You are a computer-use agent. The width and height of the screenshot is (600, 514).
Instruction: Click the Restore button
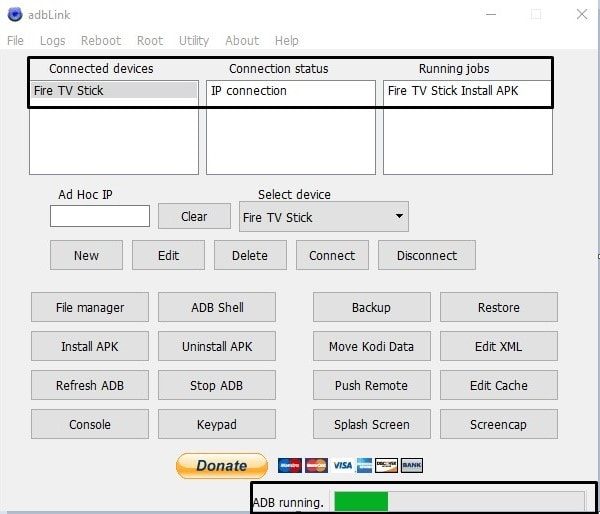coord(499,307)
